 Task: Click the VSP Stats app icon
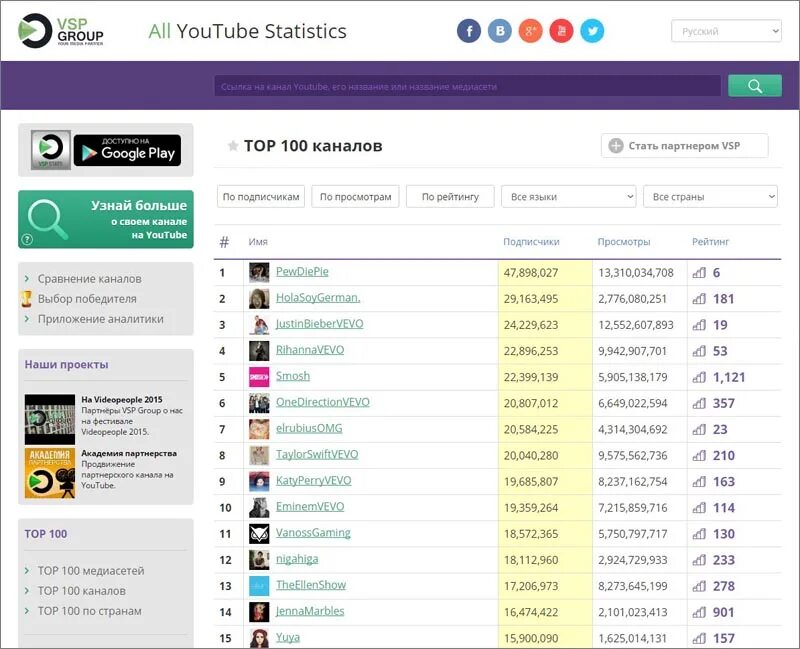click(x=51, y=149)
